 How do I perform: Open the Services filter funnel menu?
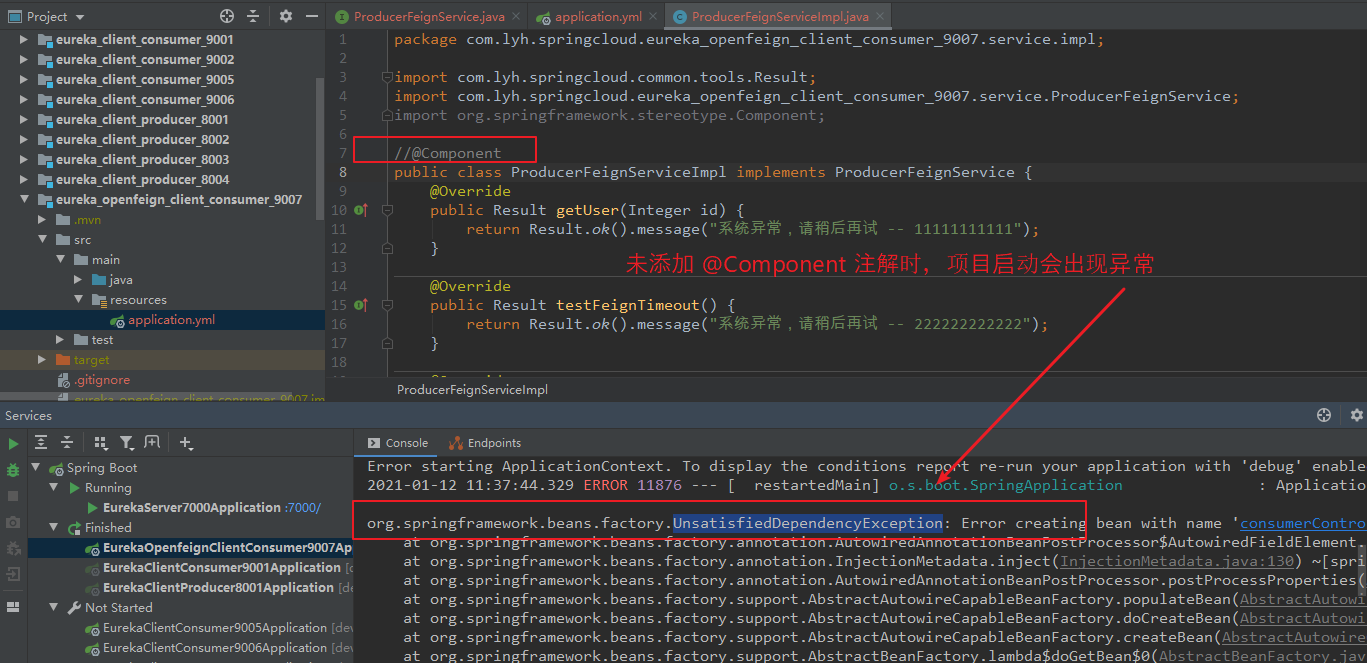[127, 442]
